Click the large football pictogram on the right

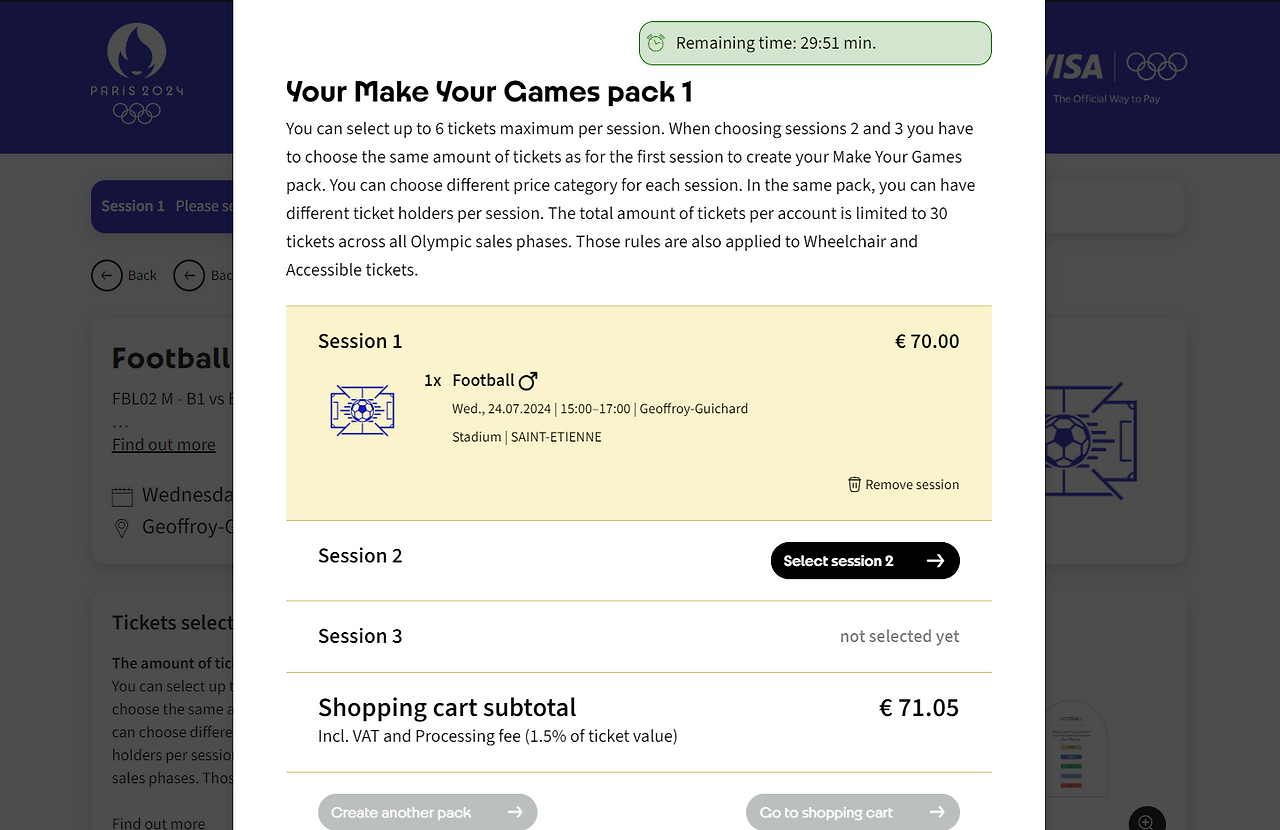pos(1090,440)
